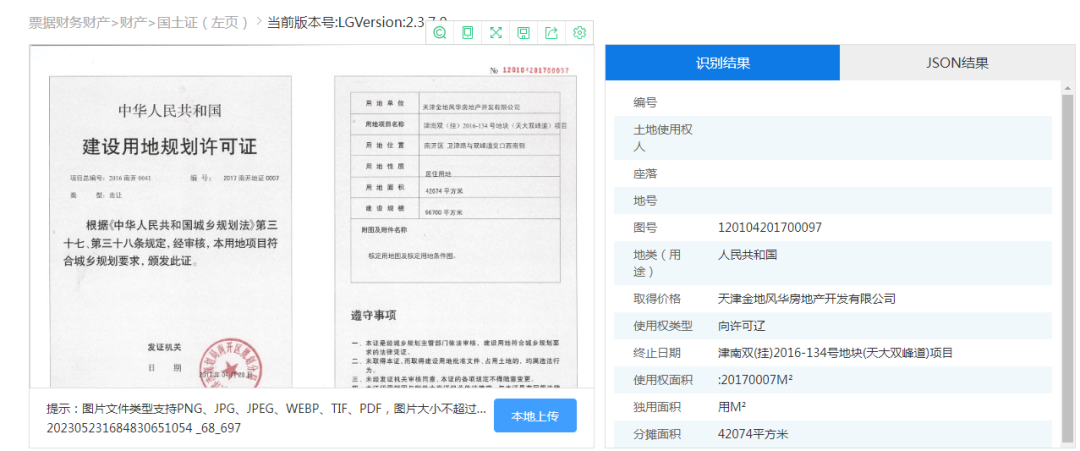This screenshot has width=1080, height=451.
Task: Click the share export arrow icon
Action: 551,32
